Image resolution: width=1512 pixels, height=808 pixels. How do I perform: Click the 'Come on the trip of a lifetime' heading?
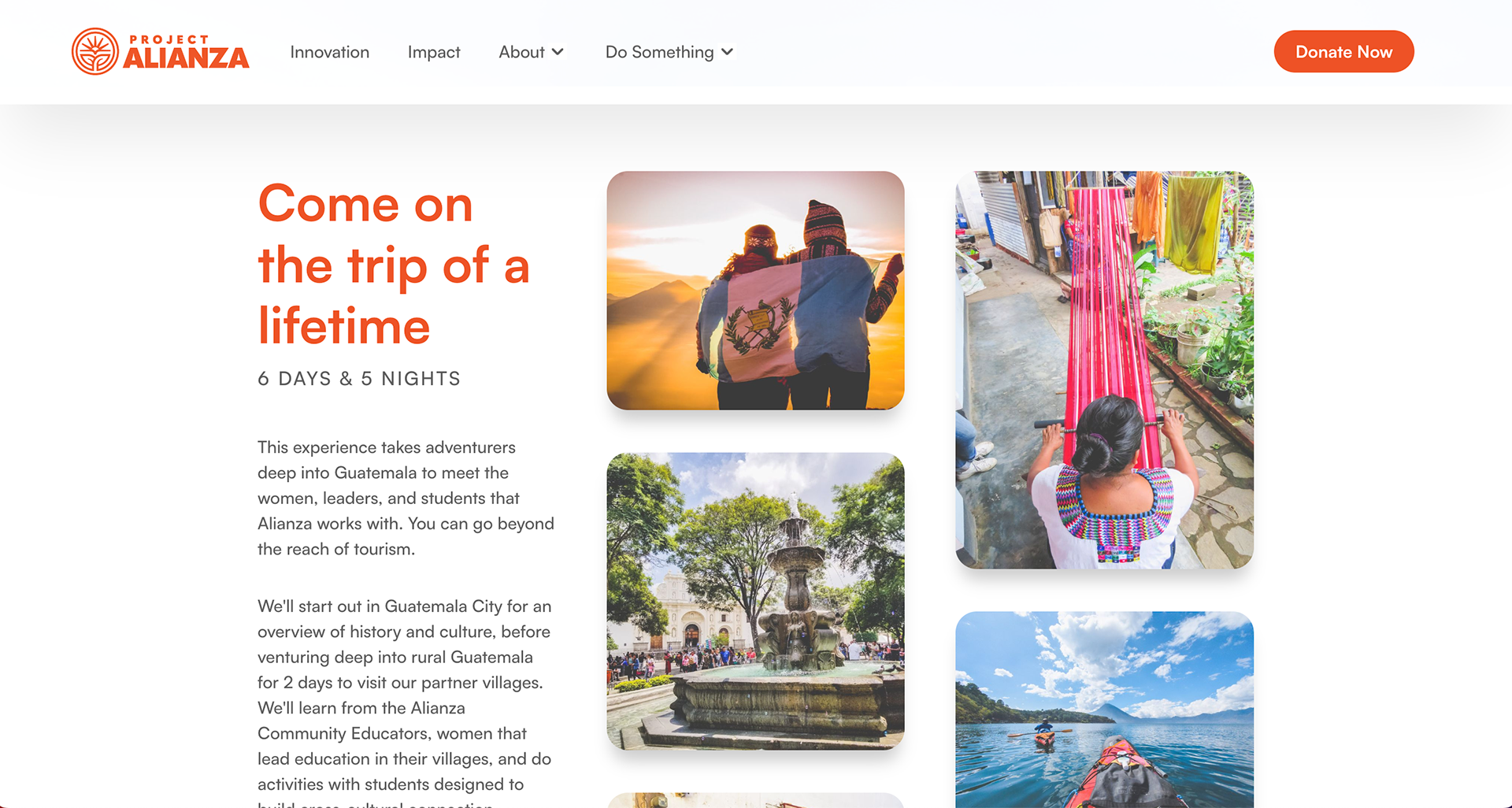click(x=394, y=265)
